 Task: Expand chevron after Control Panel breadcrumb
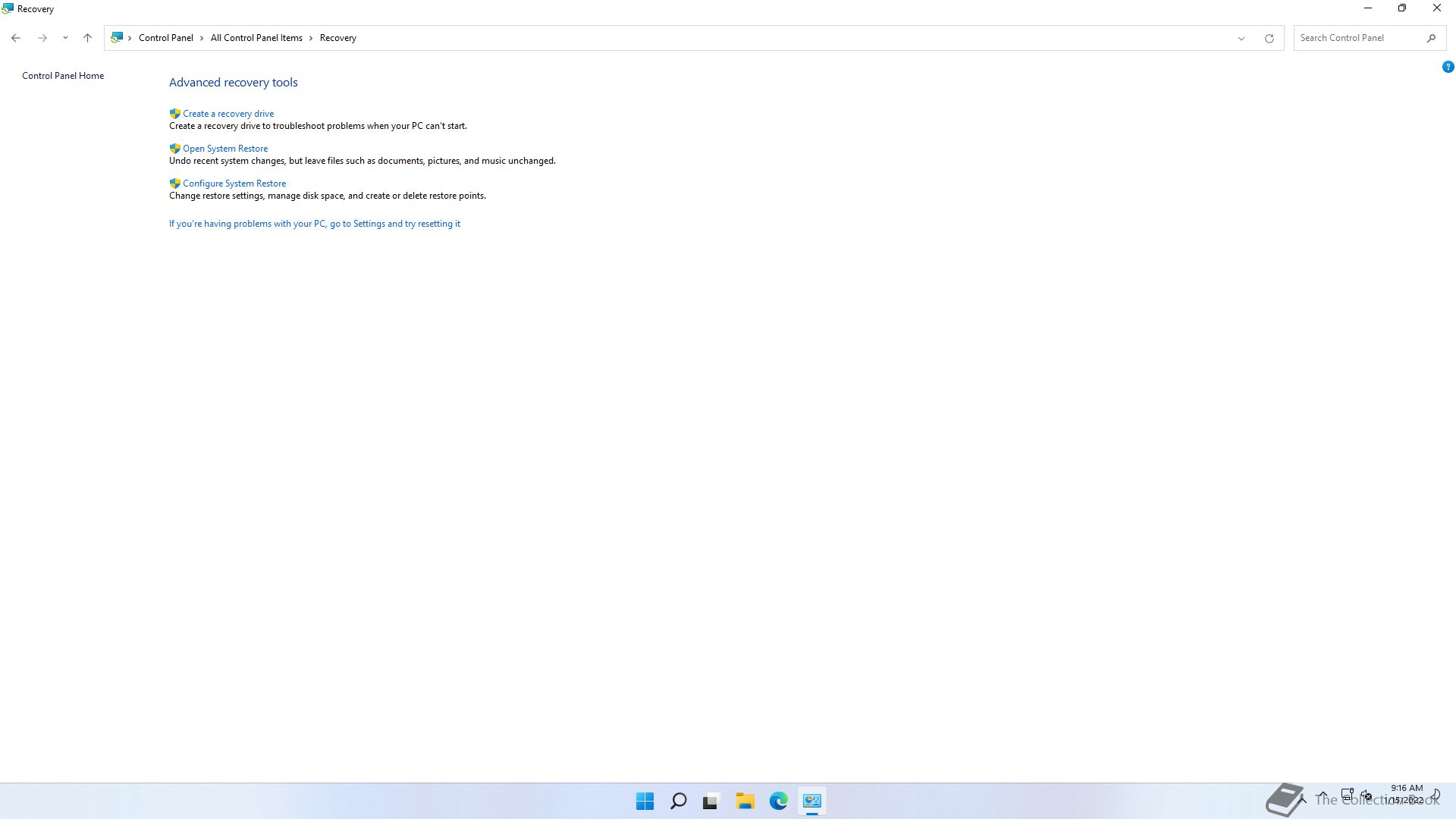tap(202, 38)
